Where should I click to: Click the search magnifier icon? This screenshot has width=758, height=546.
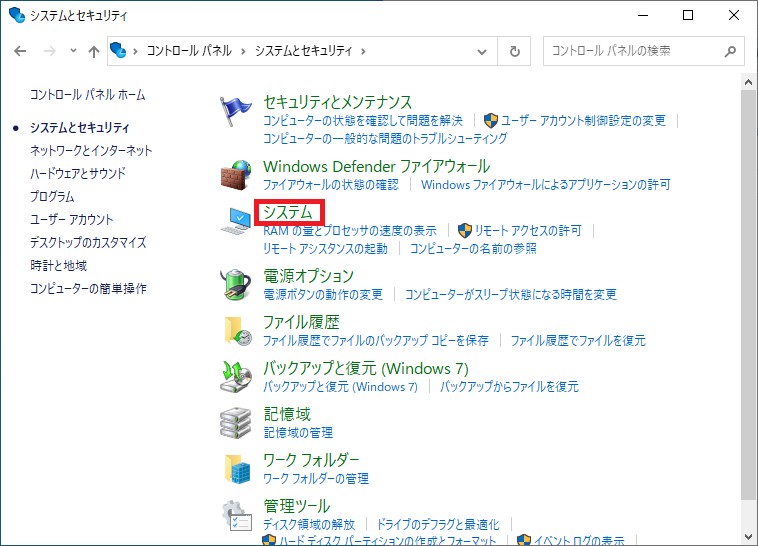coord(730,51)
